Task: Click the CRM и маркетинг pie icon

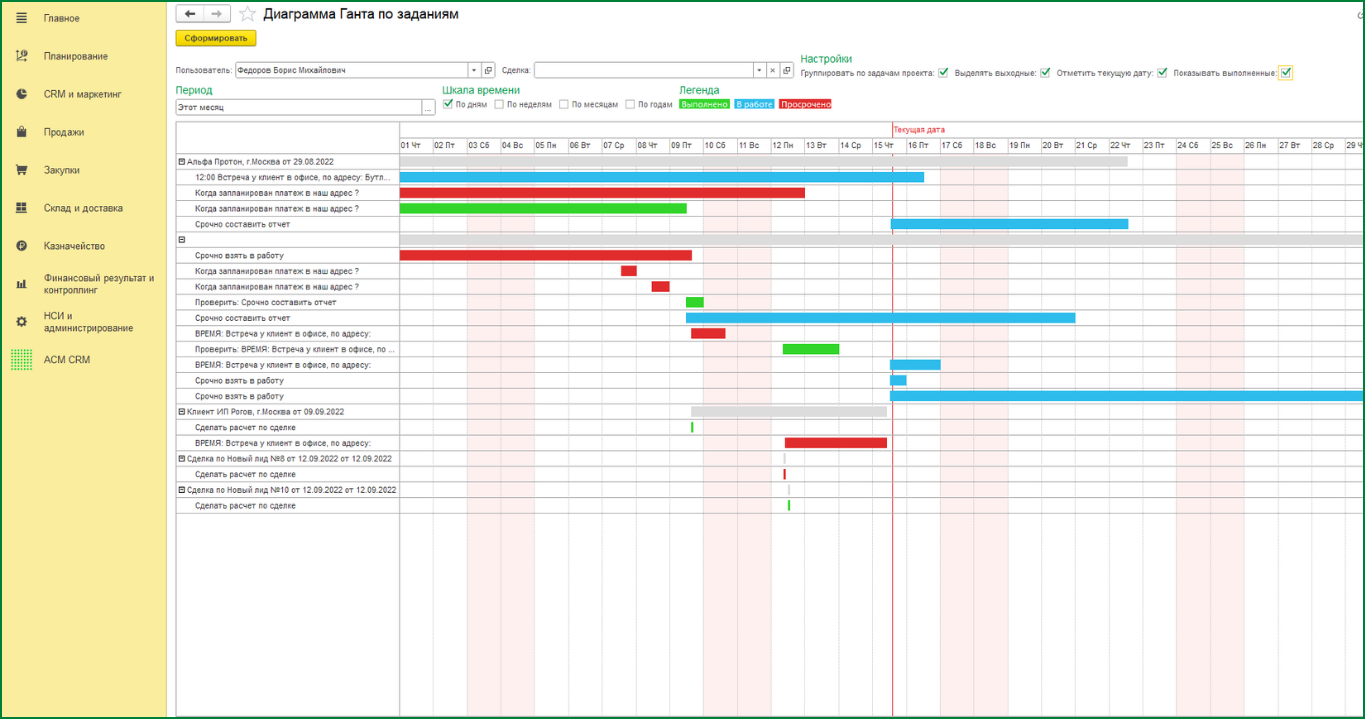Action: [x=22, y=94]
